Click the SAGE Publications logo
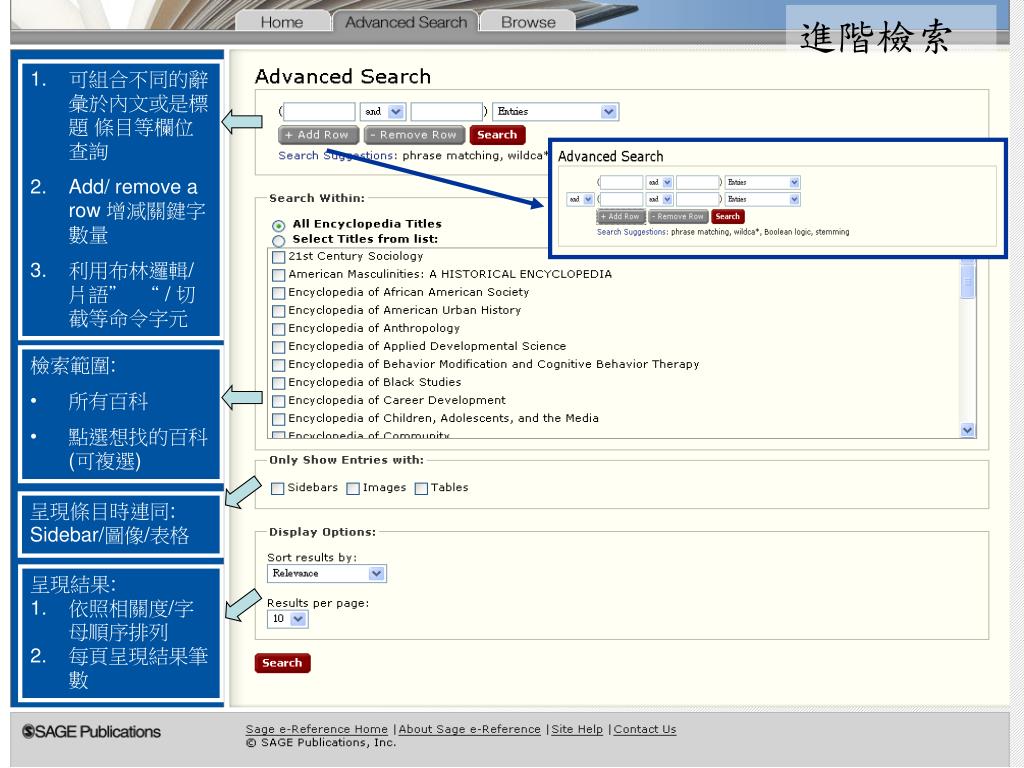 click(x=91, y=731)
